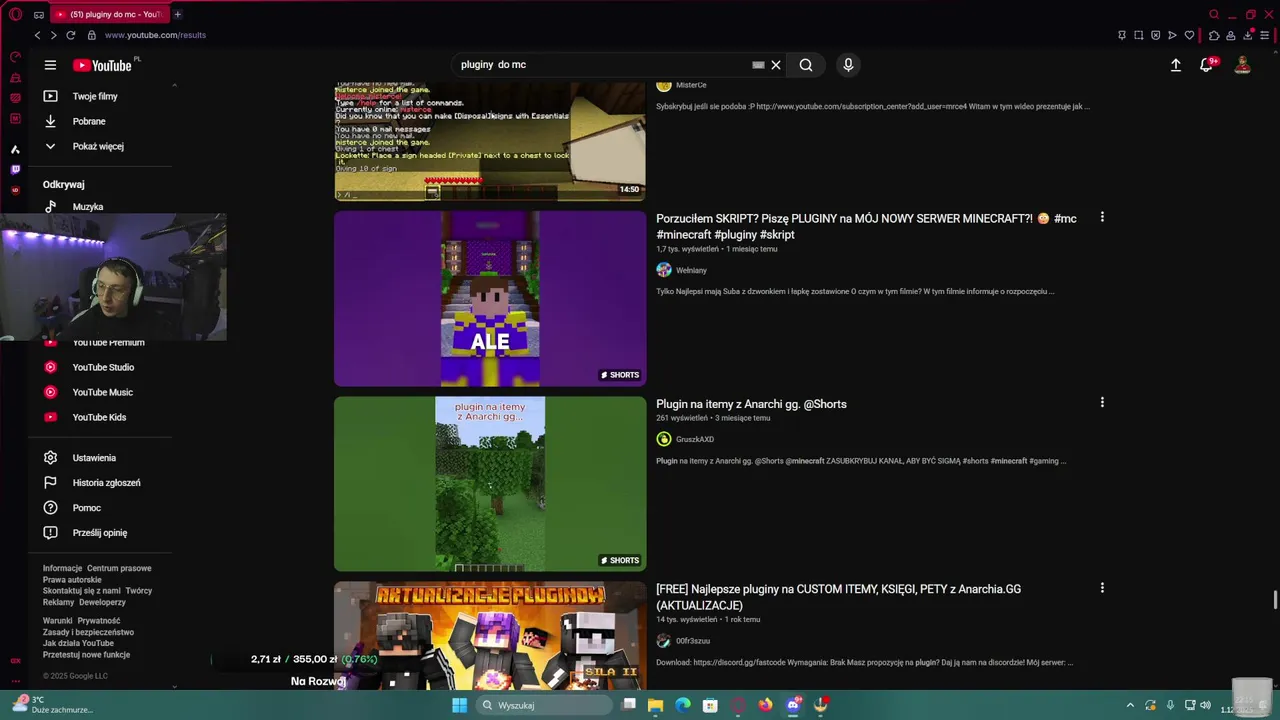
Task: Open the YouTube guide hamburger menu
Action: point(50,65)
